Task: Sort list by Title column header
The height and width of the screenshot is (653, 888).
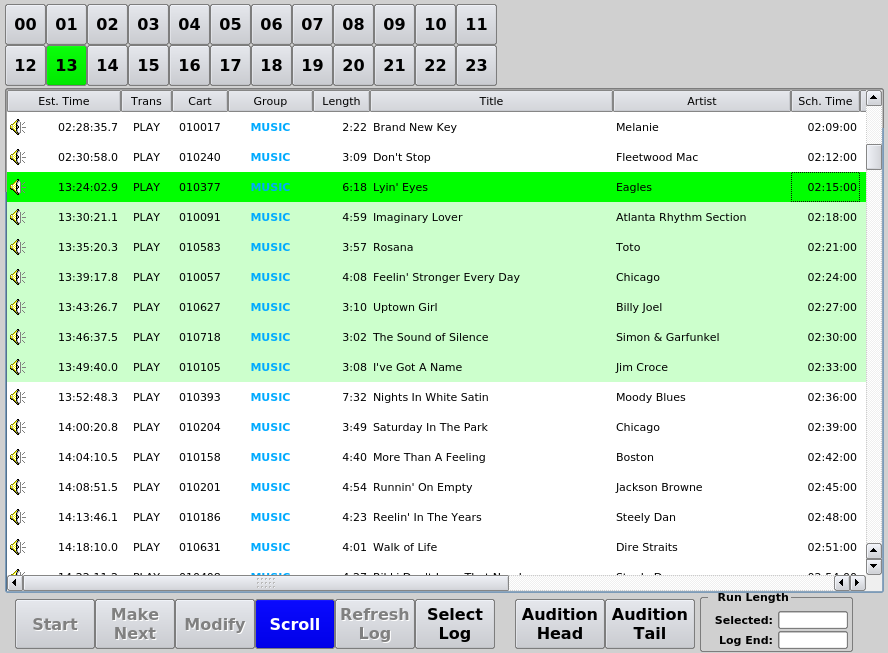Action: (491, 101)
